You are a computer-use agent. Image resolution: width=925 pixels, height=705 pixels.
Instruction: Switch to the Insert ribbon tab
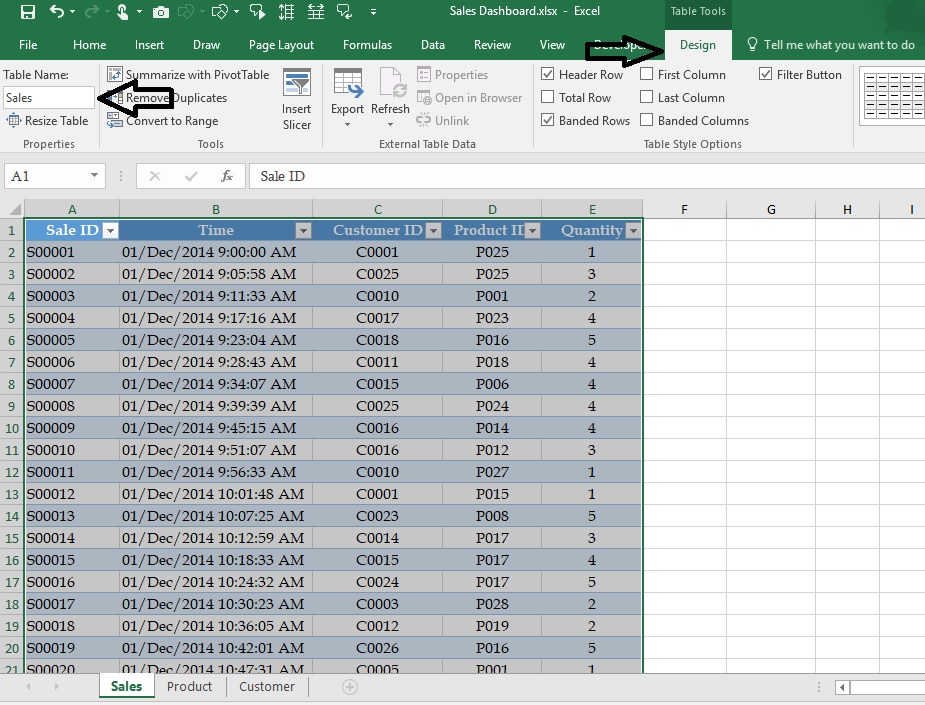[149, 45]
